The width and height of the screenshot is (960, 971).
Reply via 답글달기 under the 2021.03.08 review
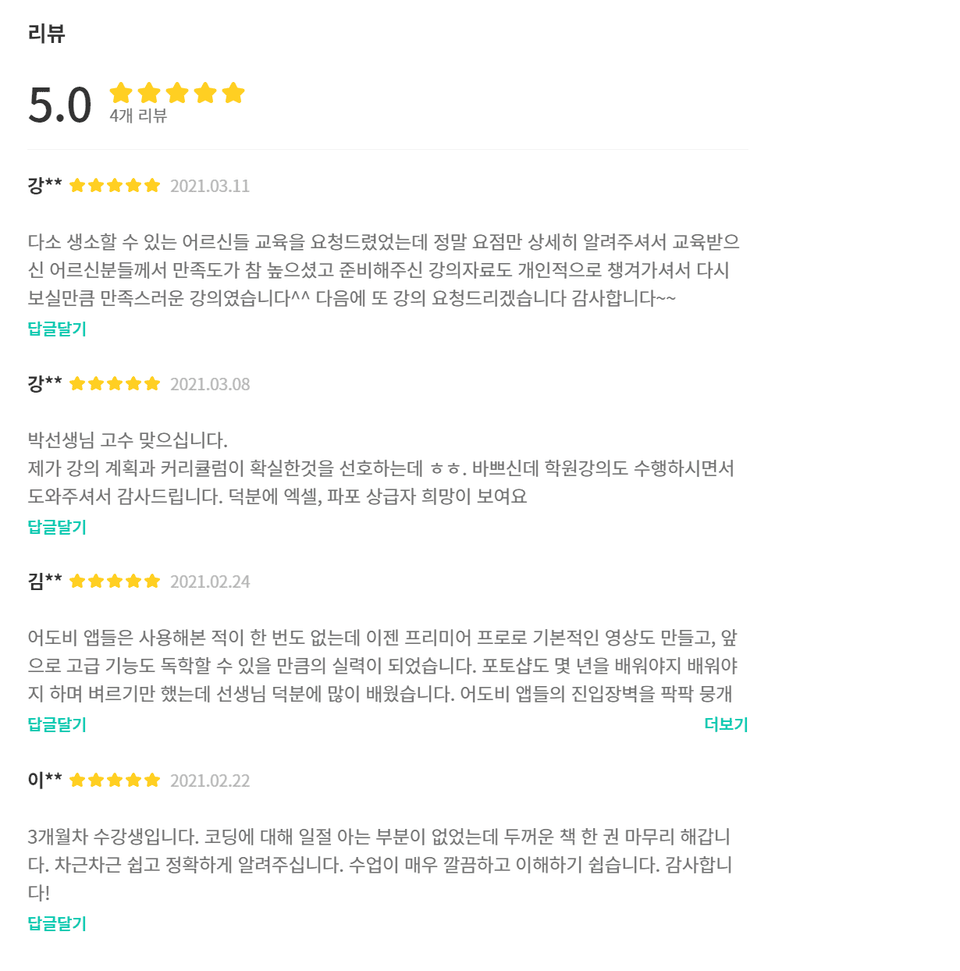coord(57,527)
